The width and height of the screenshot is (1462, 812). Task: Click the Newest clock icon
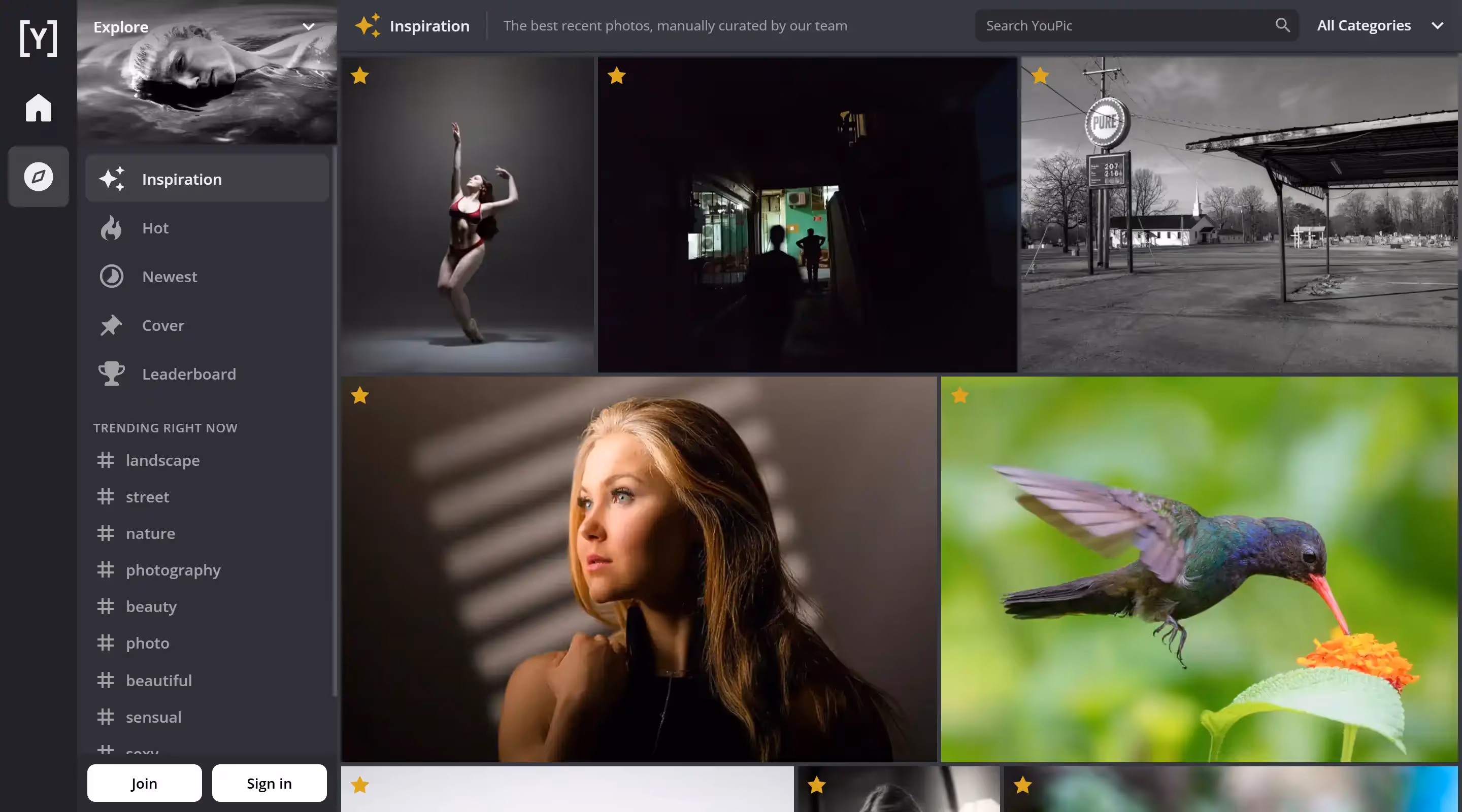click(x=111, y=277)
